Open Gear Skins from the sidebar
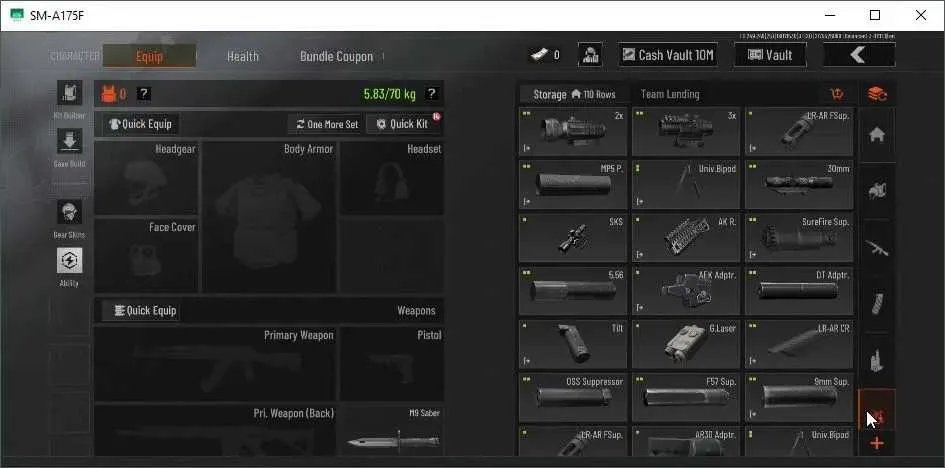This screenshot has height=468, width=945. [69, 212]
